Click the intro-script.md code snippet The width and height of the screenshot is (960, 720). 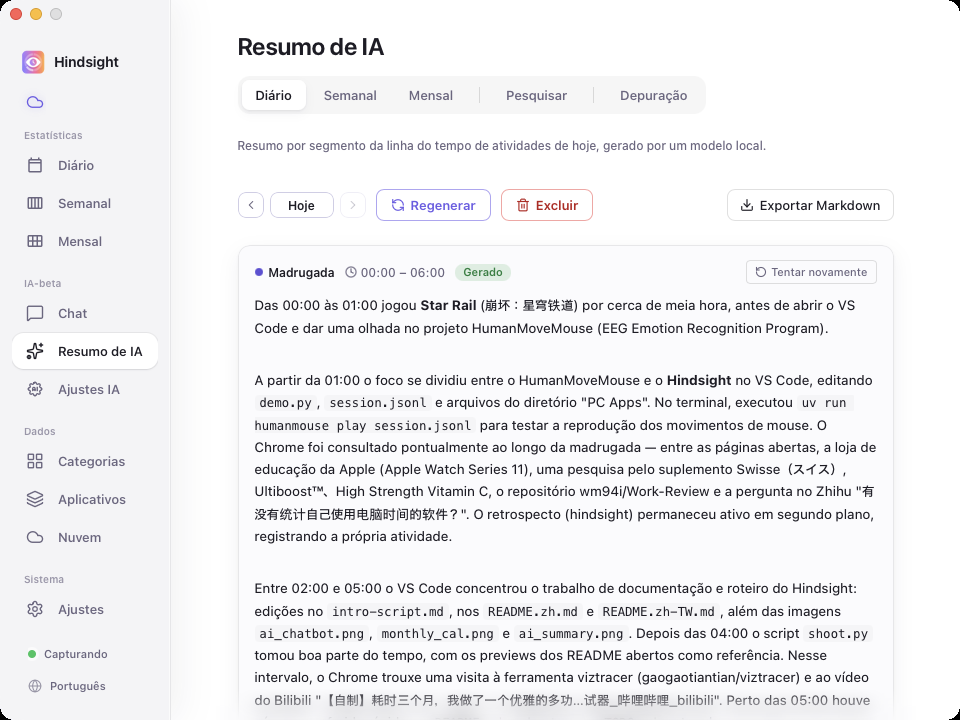[x=388, y=612]
